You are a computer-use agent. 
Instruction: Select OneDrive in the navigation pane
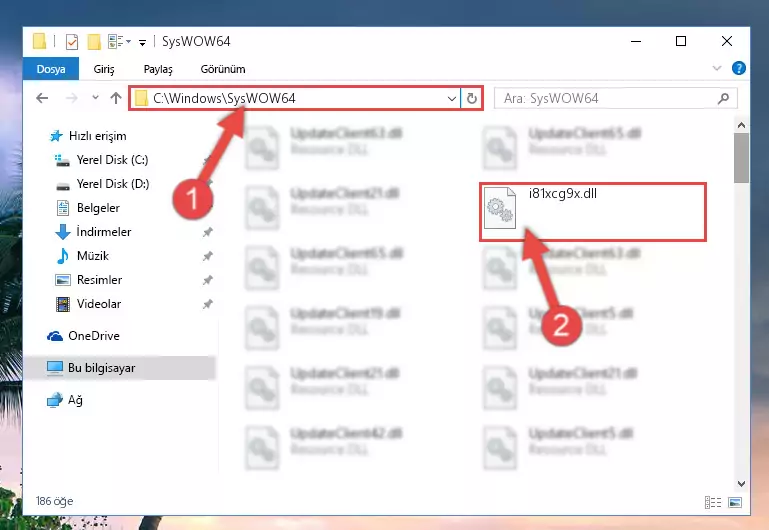94,336
